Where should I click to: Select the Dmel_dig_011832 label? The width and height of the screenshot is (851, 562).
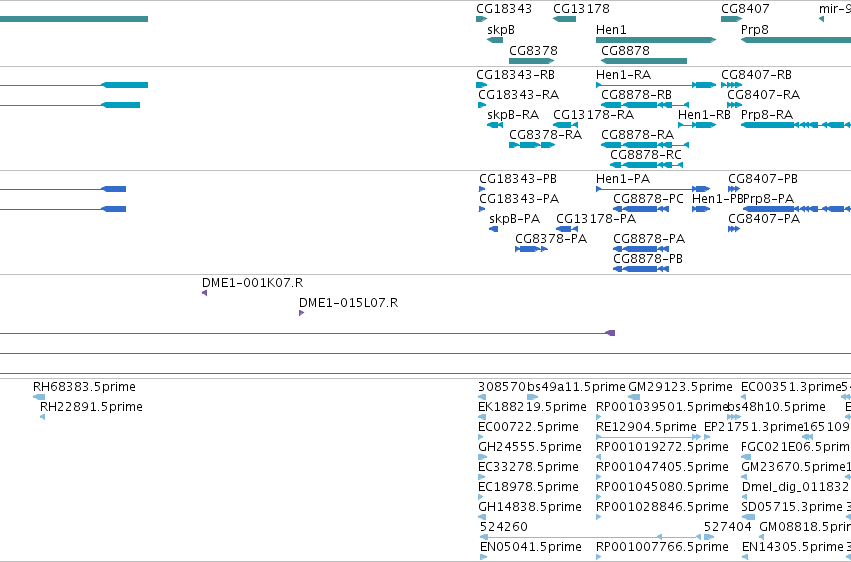(795, 487)
